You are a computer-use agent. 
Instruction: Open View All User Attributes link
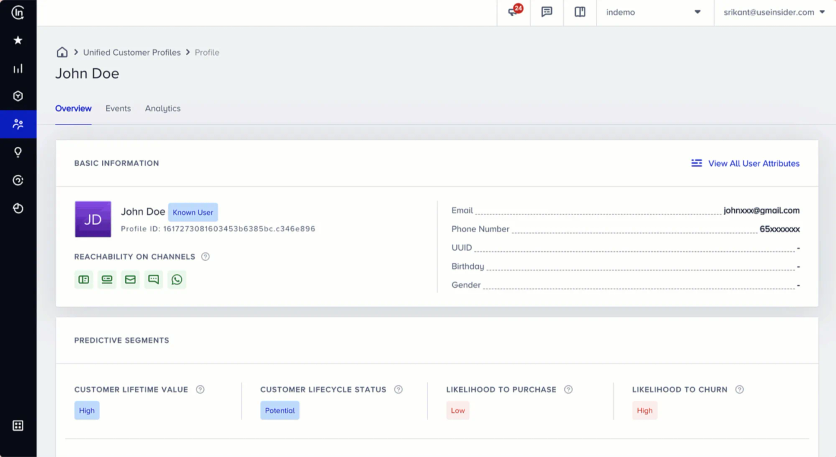[x=753, y=163]
